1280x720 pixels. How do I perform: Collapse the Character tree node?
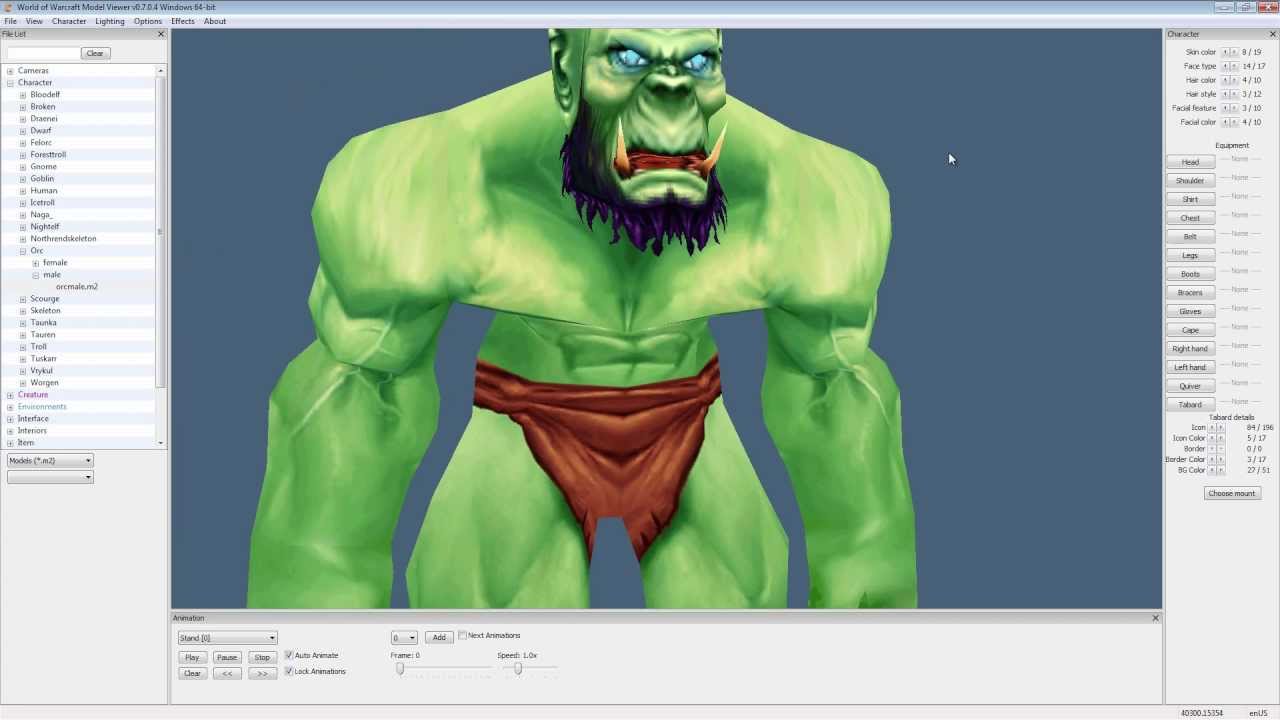click(x=10, y=83)
